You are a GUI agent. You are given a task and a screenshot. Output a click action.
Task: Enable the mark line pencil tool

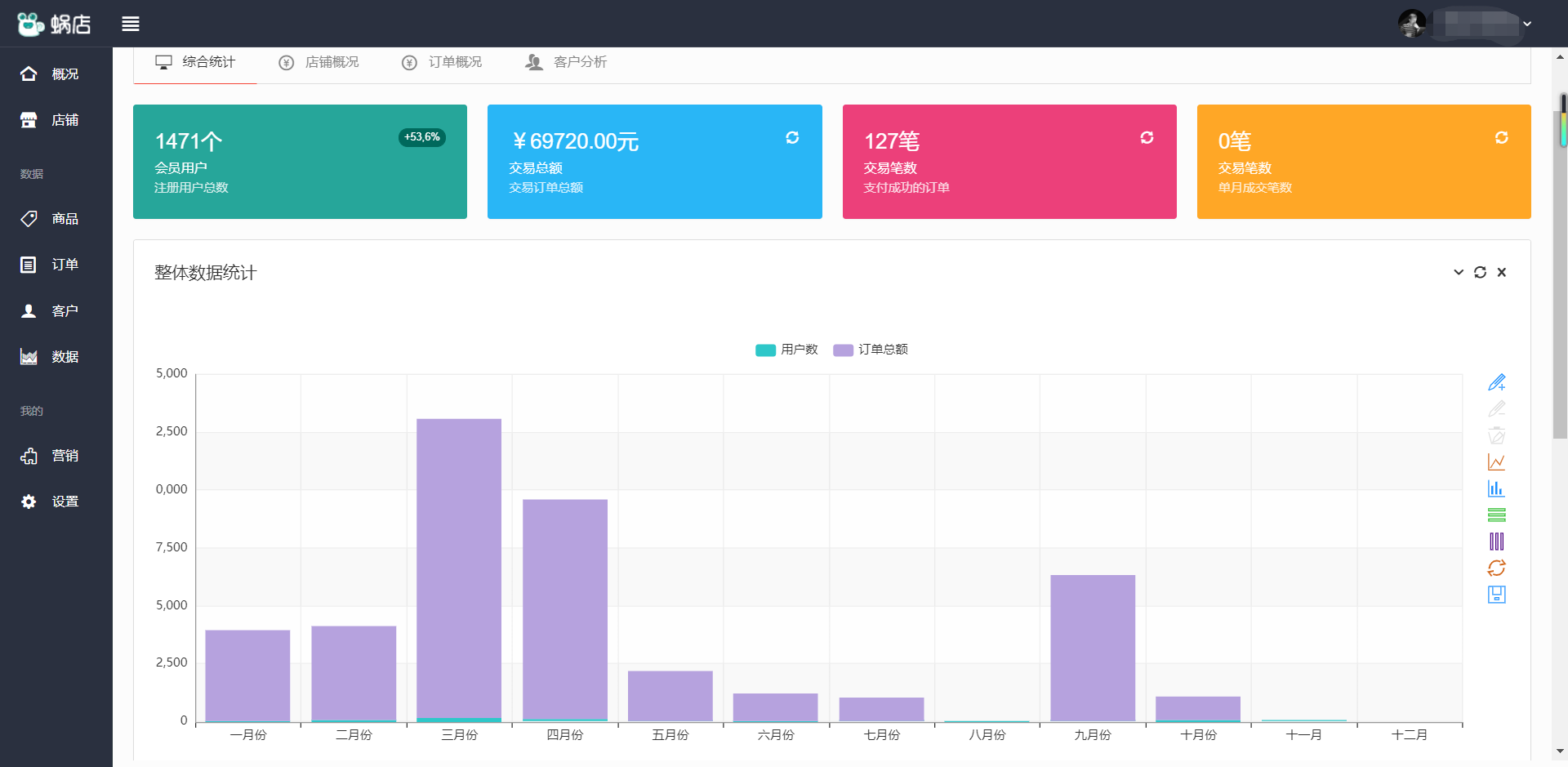pos(1496,382)
